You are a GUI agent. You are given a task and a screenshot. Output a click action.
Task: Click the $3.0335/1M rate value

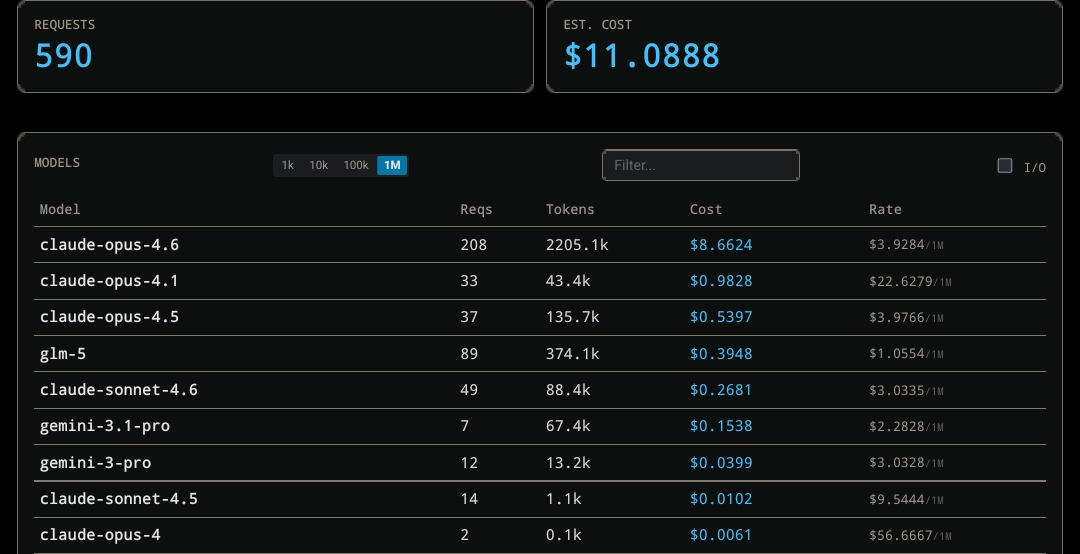(x=906, y=390)
